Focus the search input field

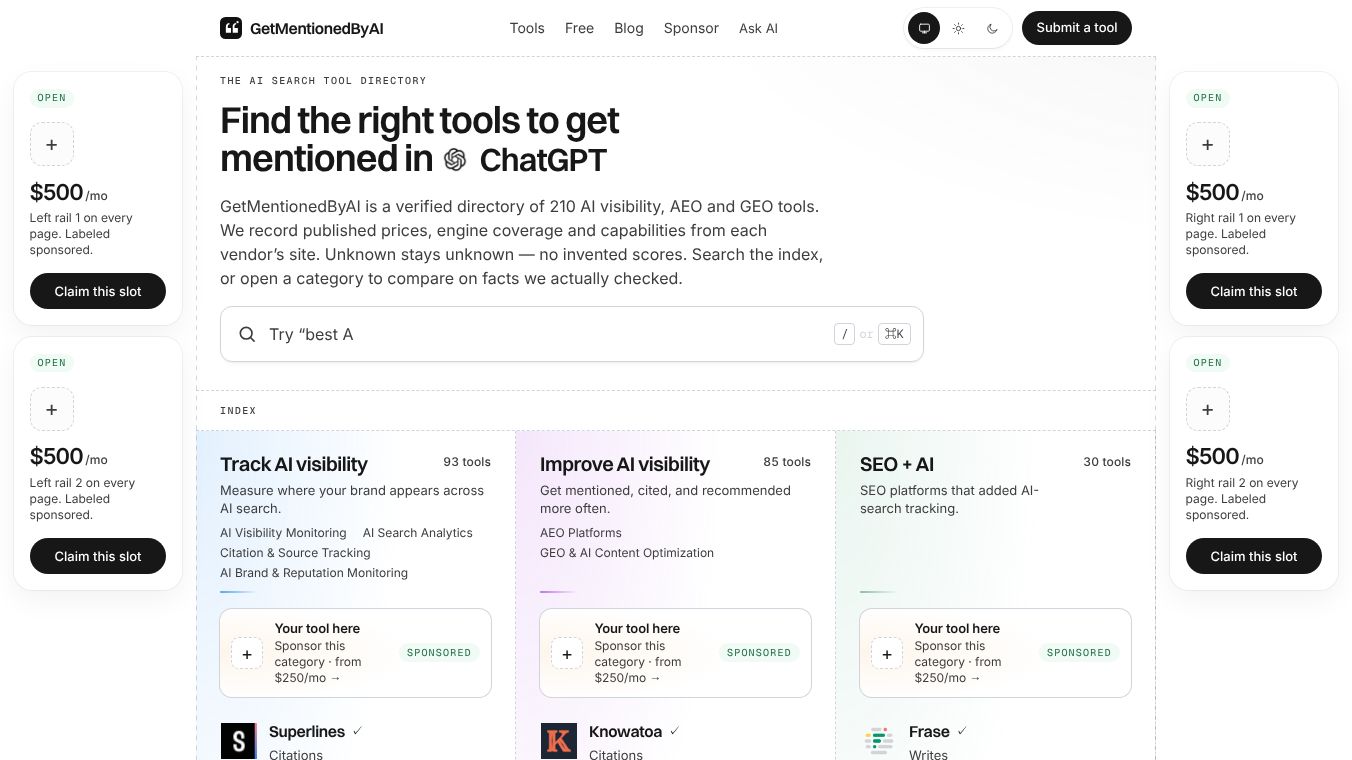pyautogui.click(x=572, y=334)
